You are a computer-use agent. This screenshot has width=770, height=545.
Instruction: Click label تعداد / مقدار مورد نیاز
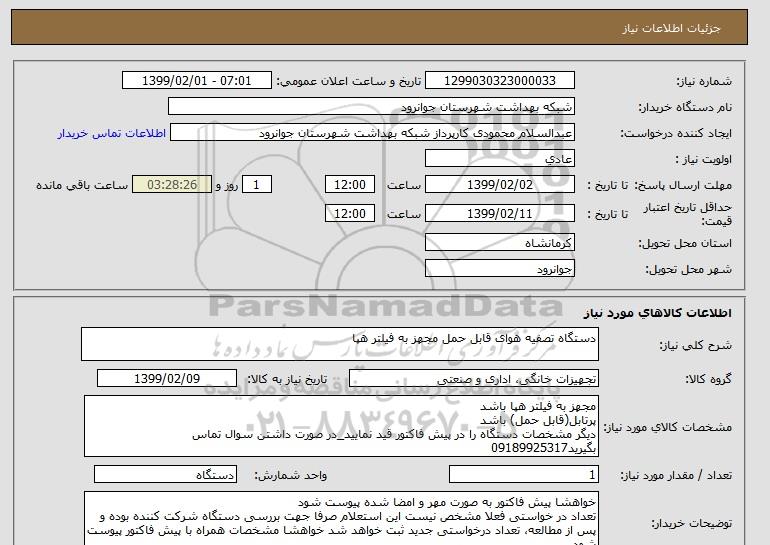coord(676,475)
